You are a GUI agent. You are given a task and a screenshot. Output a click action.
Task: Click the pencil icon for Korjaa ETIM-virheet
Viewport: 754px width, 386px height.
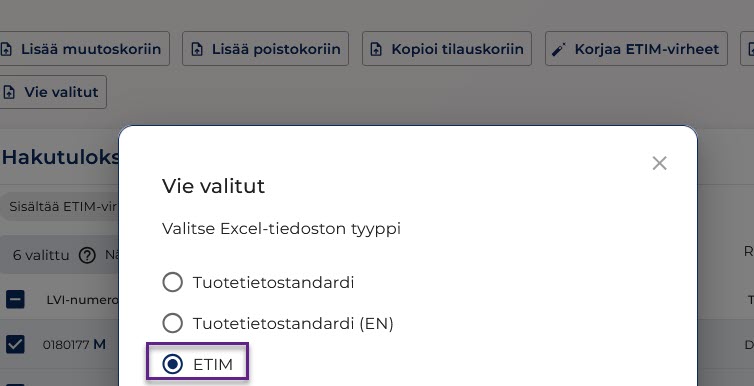559,49
